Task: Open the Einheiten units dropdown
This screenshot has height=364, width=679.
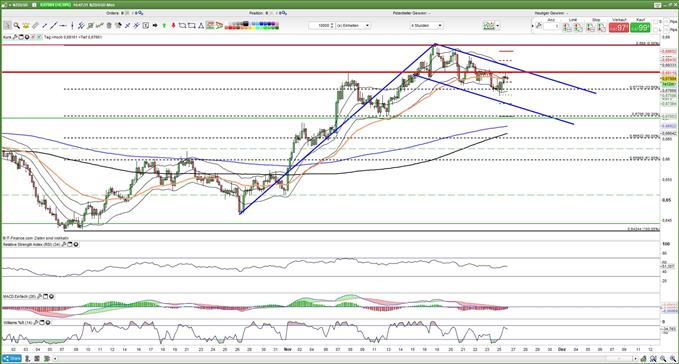Action: (x=353, y=26)
